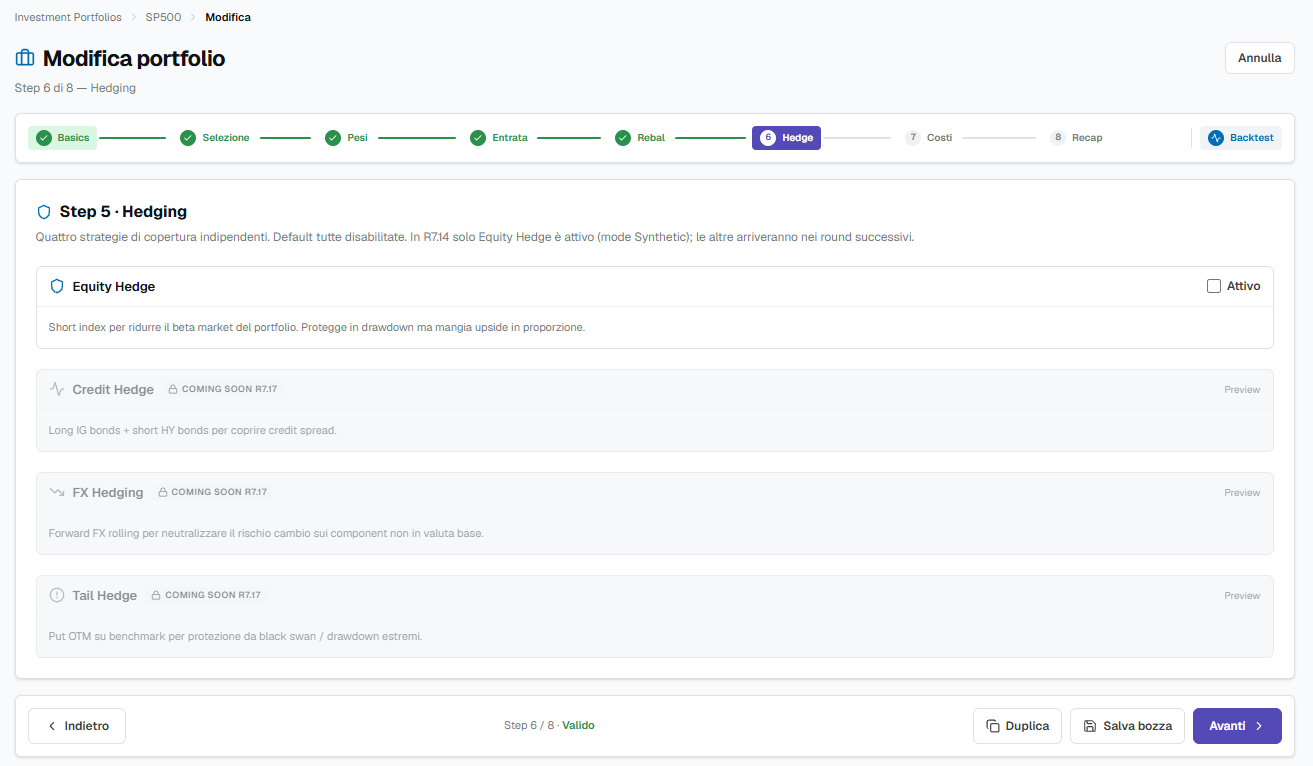Click the trending-down icon beside FX Hedging
This screenshot has width=1313, height=766.
[57, 492]
